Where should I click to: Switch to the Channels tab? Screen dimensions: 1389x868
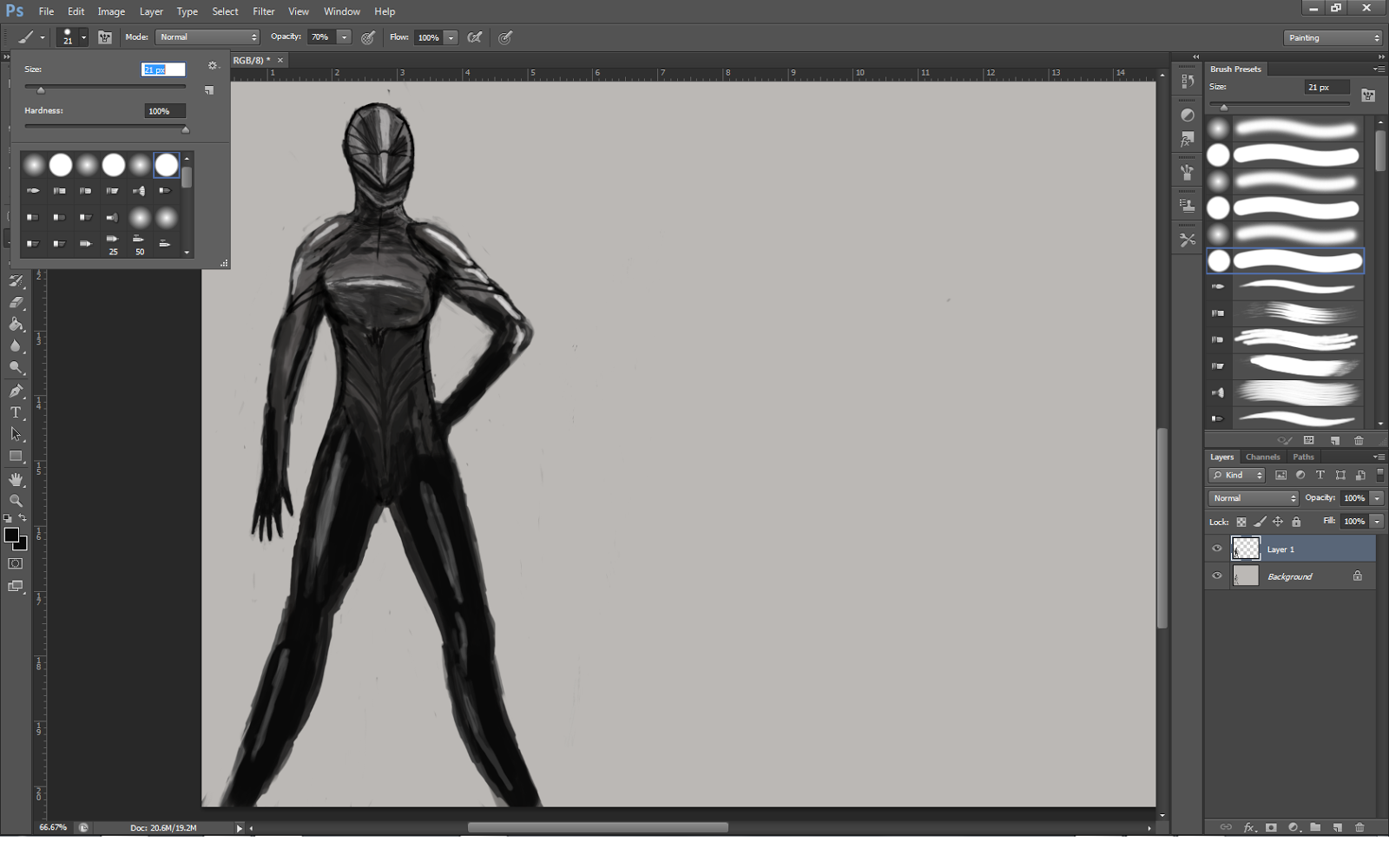[1262, 456]
